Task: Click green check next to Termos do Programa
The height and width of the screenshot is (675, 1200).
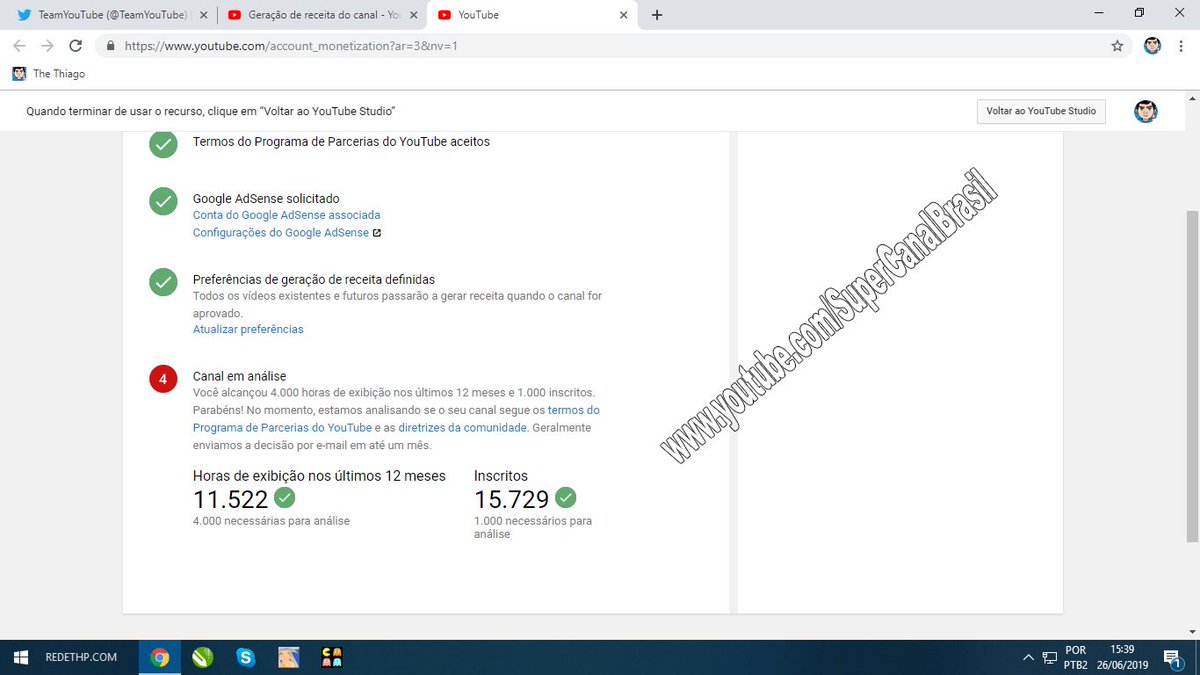Action: [x=163, y=143]
